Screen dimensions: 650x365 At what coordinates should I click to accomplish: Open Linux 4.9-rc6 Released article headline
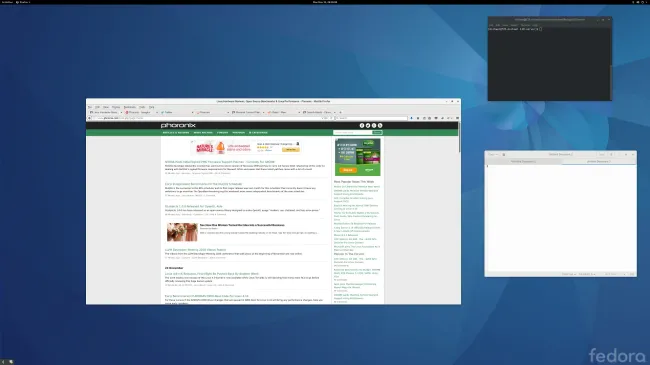pos(212,274)
